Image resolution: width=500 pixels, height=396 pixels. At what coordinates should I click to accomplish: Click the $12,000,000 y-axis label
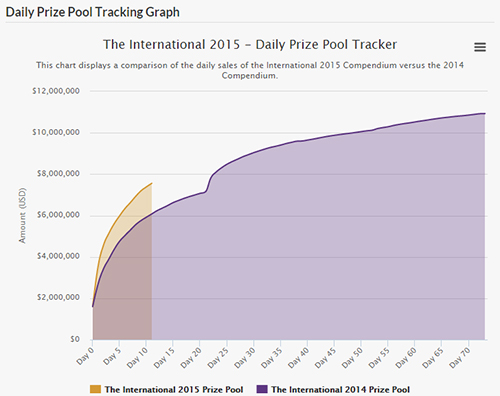pos(56,91)
